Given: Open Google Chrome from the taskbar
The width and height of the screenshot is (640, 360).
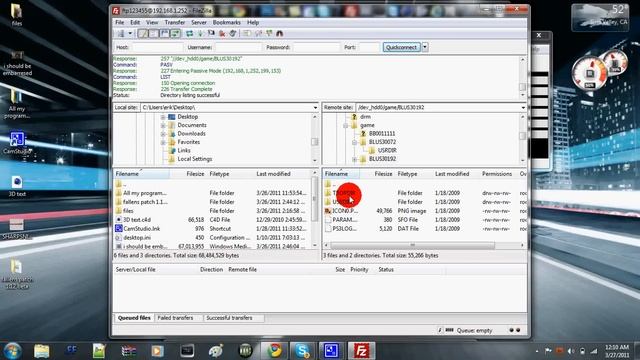Looking at the screenshot, I should click(274, 351).
